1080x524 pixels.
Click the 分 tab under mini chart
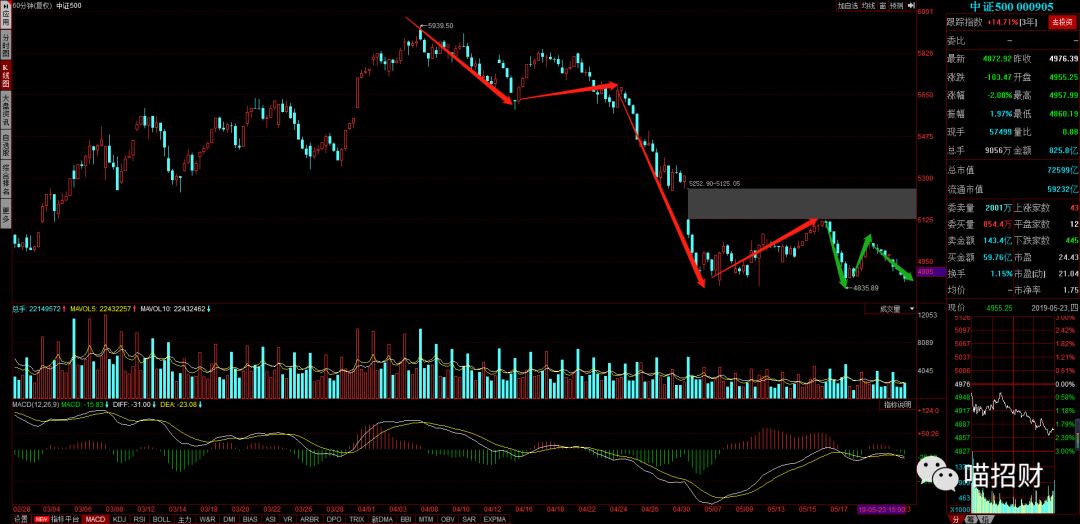click(955, 518)
